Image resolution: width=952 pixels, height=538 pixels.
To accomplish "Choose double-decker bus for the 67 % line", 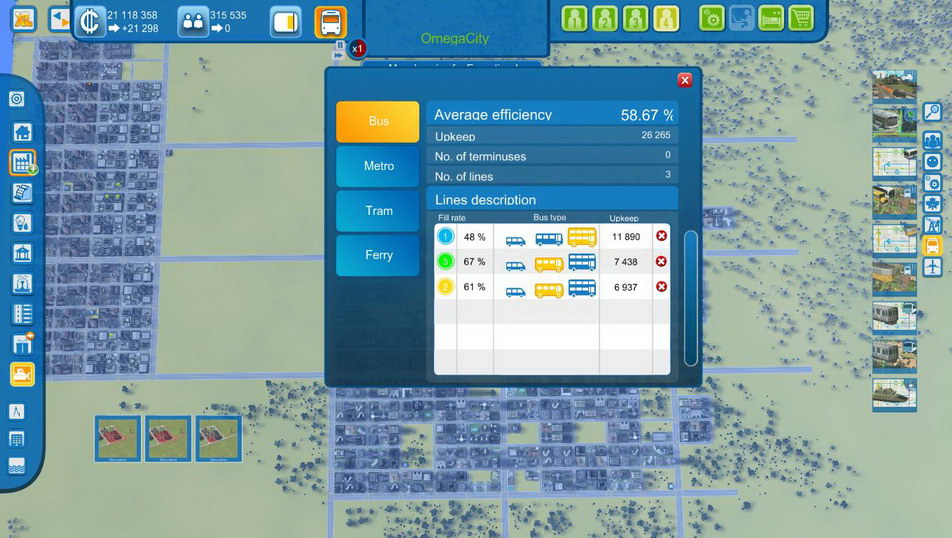I will click(582, 262).
